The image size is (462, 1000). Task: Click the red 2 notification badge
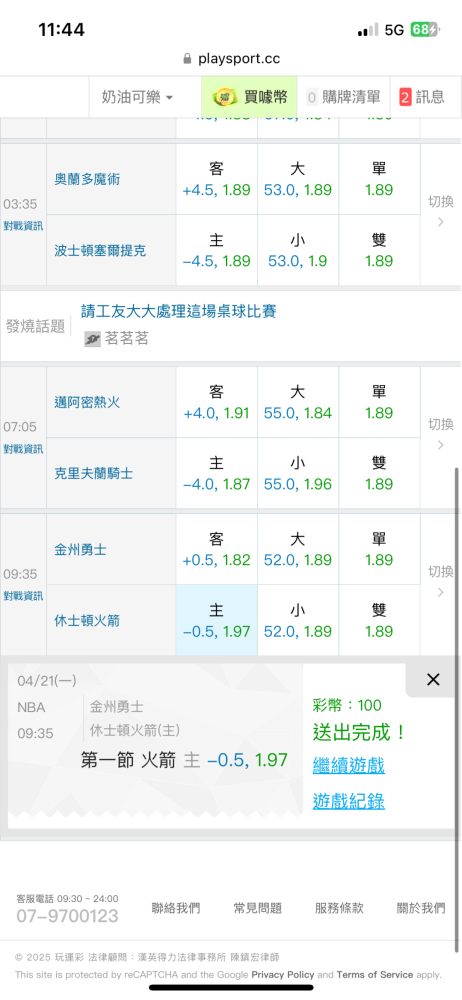(405, 97)
